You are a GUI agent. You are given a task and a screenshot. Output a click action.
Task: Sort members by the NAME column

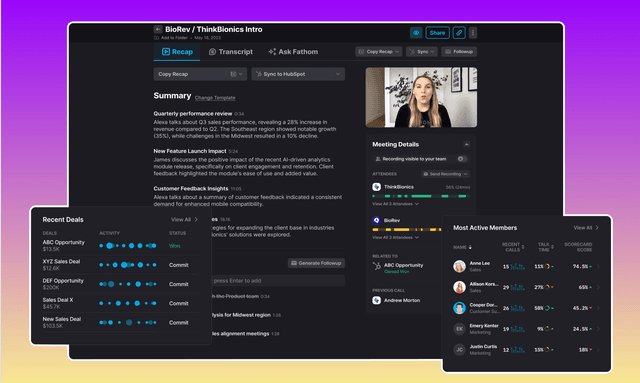click(462, 247)
